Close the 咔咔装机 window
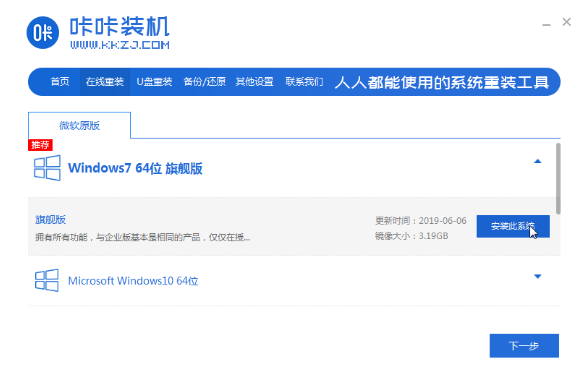Screen dimensions: 581x372 tap(567, 22)
